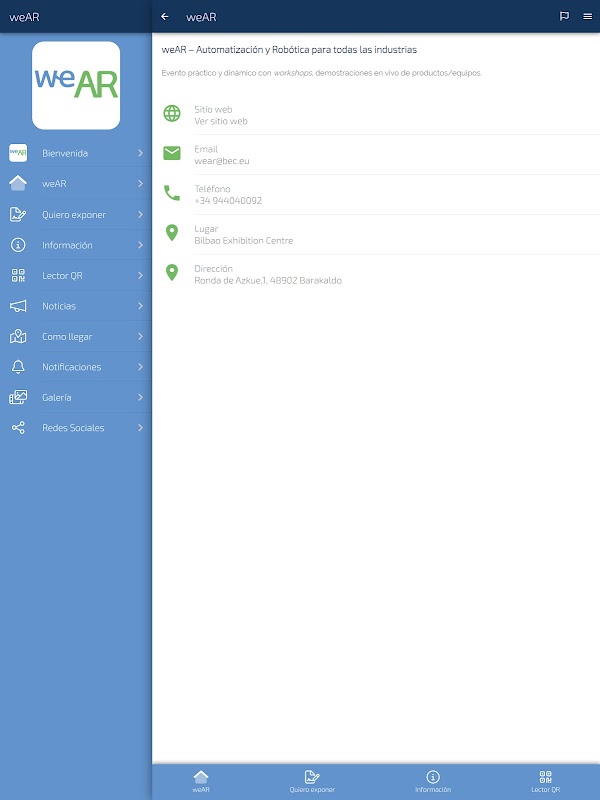Image resolution: width=600 pixels, height=800 pixels.
Task: Expand the Lector QR chevron in sidebar
Action: [140, 276]
